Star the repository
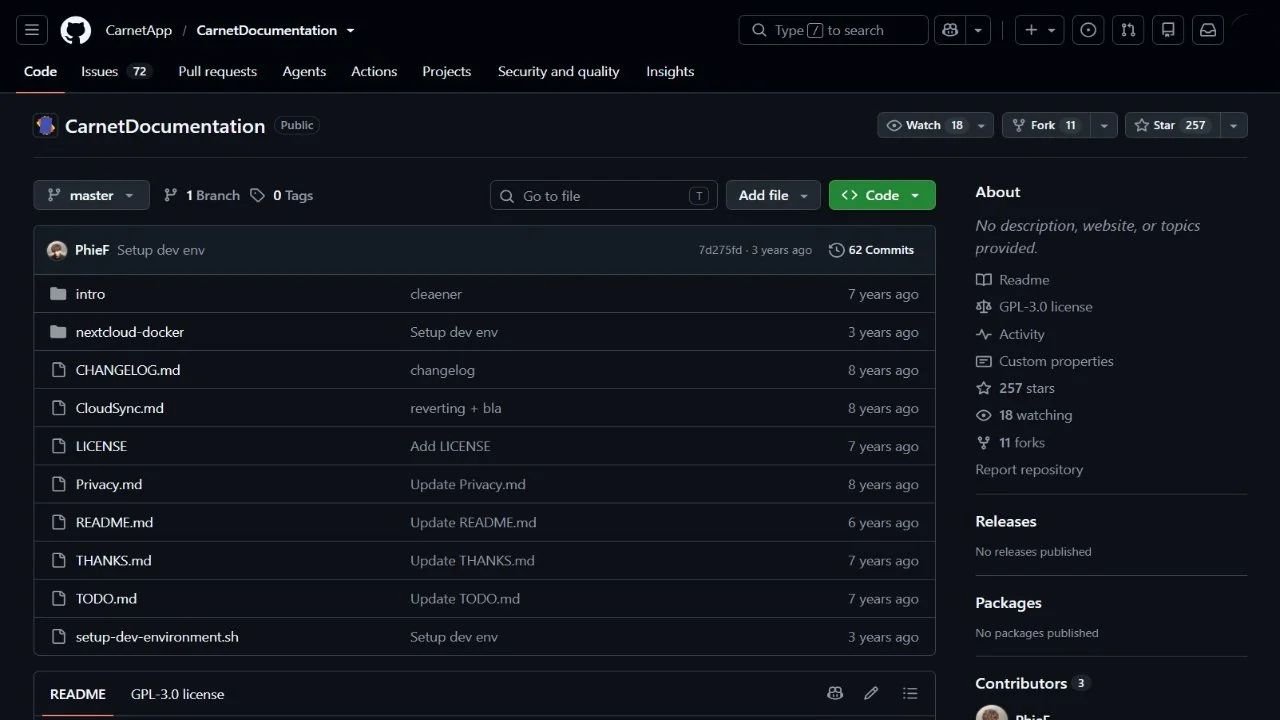This screenshot has height=720, width=1280. point(1173,125)
